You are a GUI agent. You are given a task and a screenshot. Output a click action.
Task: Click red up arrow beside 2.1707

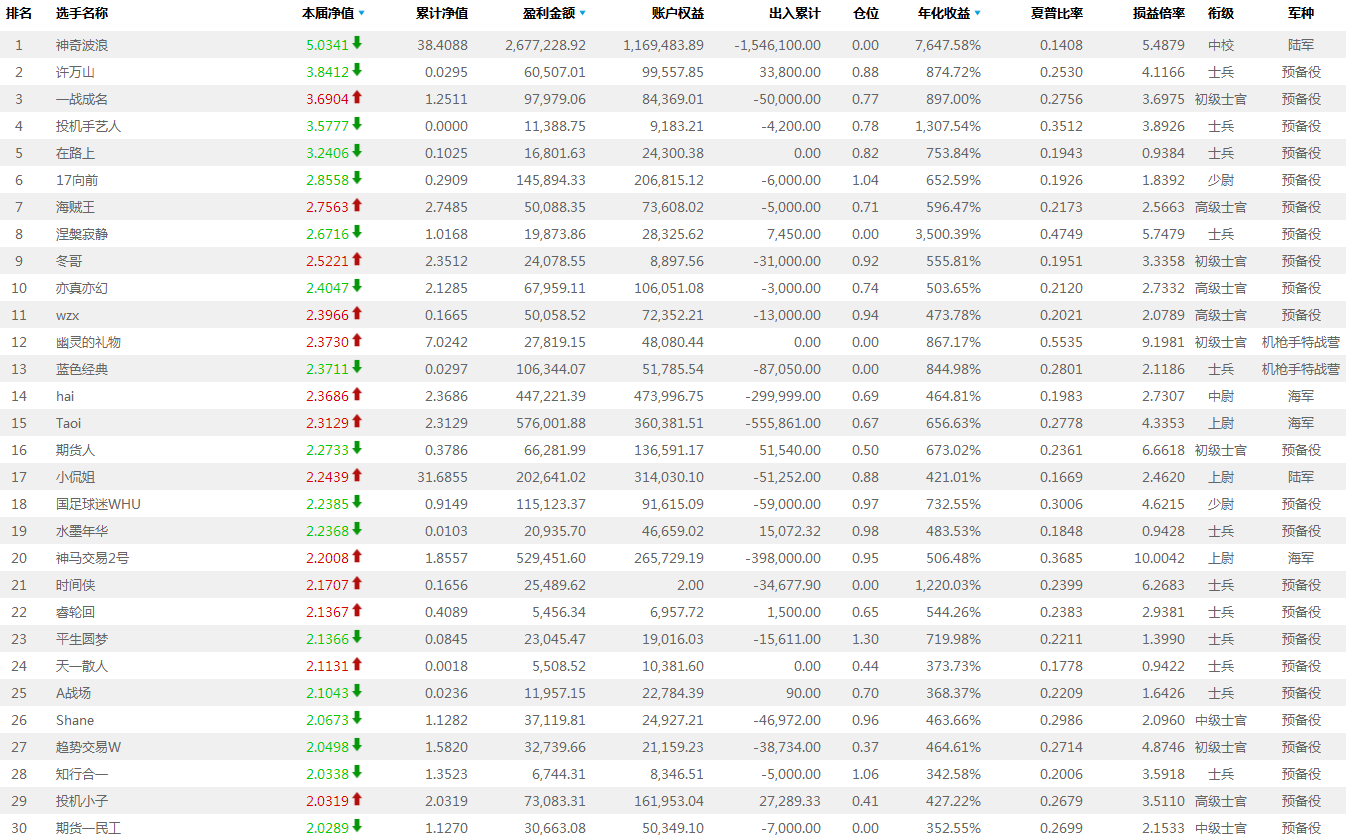(357, 583)
